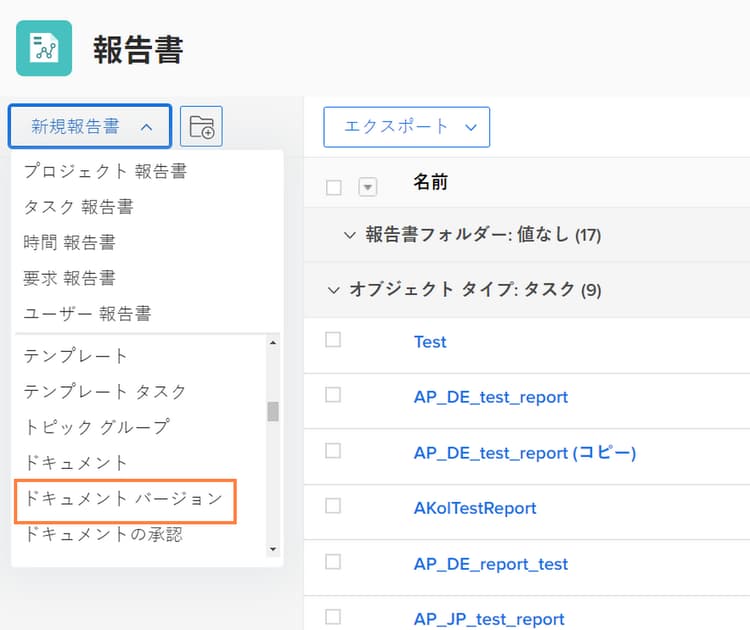Open the AP_JP_test_report link
This screenshot has height=630, width=750.
pos(489,619)
